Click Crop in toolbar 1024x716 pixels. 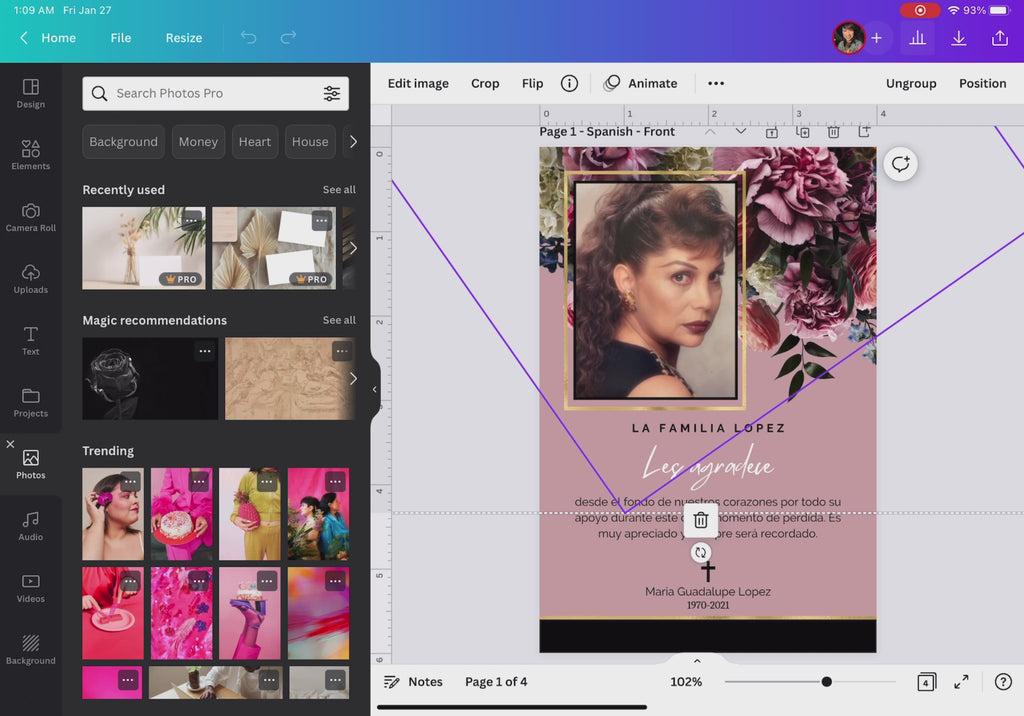coord(485,83)
